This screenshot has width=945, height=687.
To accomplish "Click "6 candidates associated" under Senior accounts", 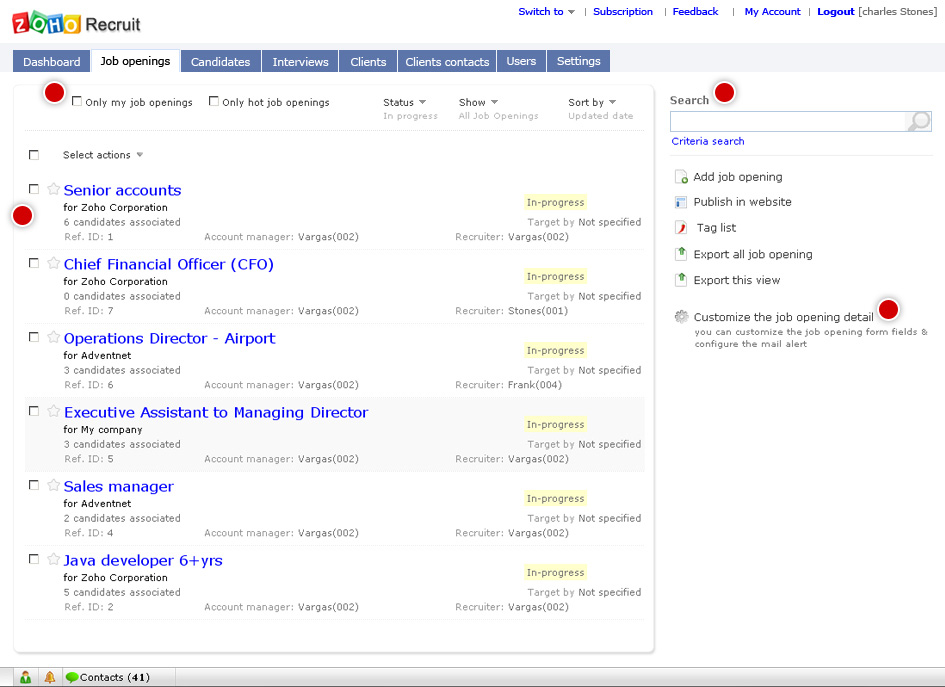I will (x=122, y=222).
